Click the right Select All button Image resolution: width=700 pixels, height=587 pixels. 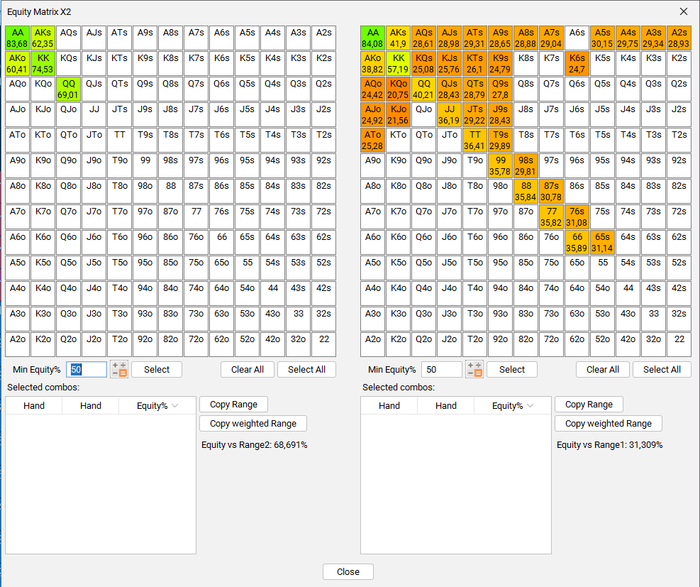click(662, 370)
